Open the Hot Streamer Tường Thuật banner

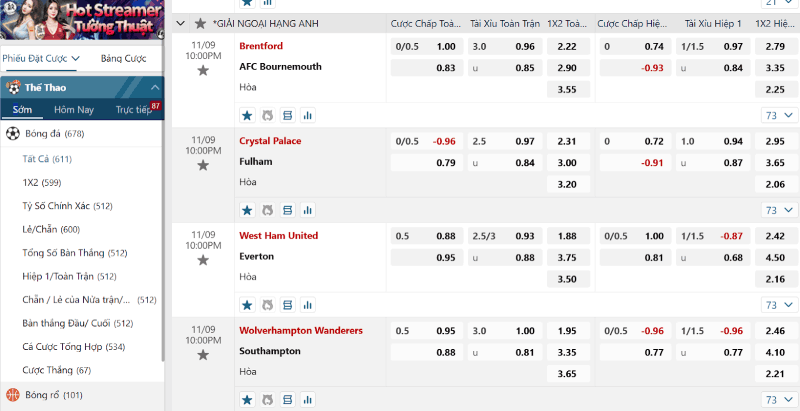[82, 19]
